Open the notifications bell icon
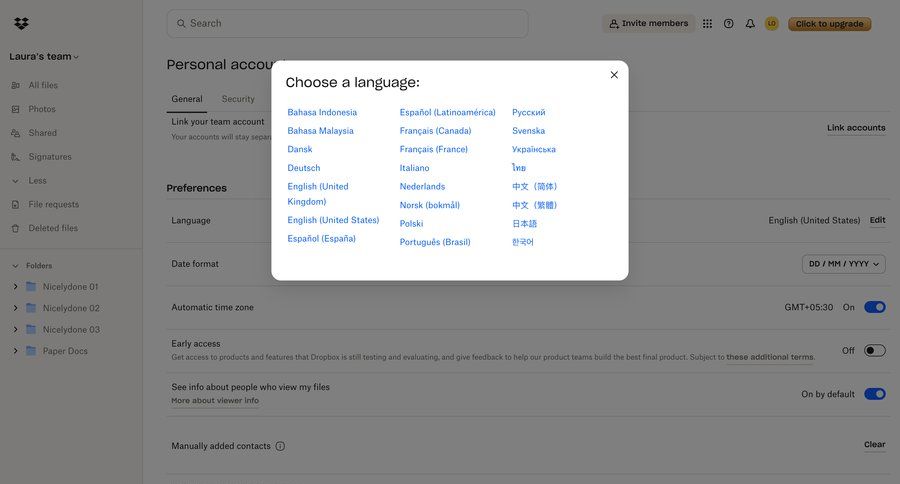The width and height of the screenshot is (900, 484). coord(750,24)
